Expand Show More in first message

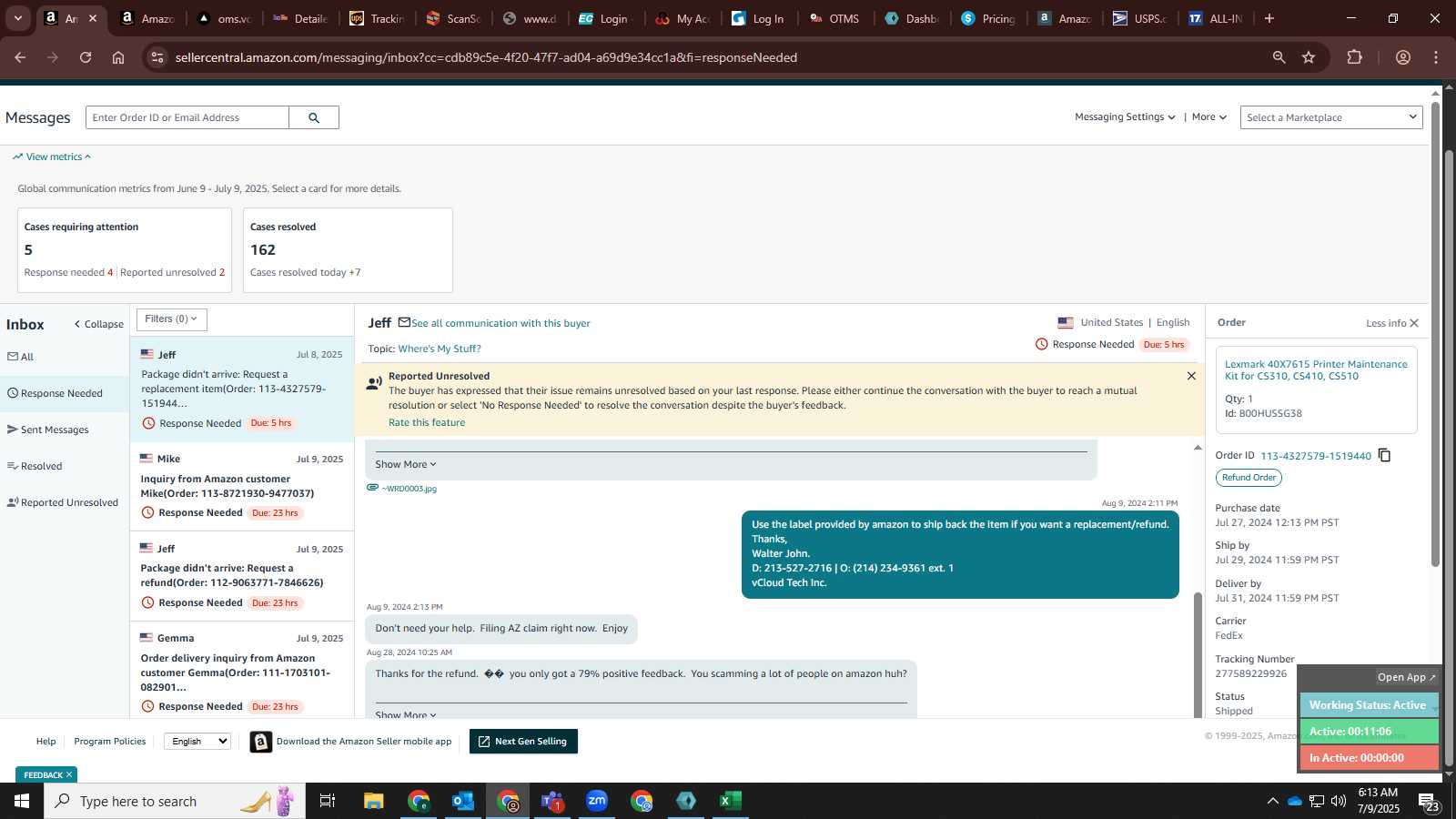pyautogui.click(x=406, y=464)
